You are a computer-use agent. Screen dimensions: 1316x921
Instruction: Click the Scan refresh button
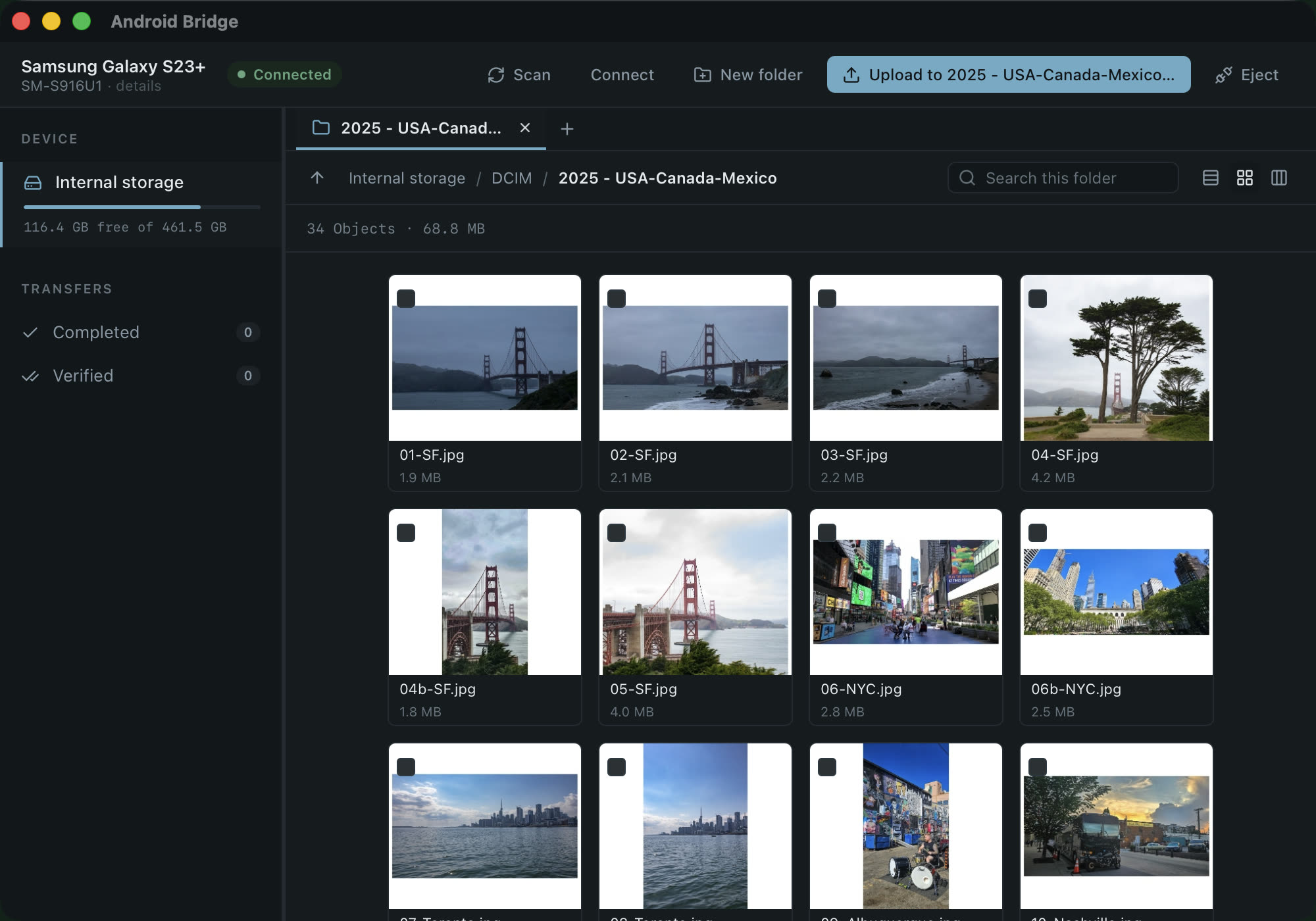pos(519,75)
